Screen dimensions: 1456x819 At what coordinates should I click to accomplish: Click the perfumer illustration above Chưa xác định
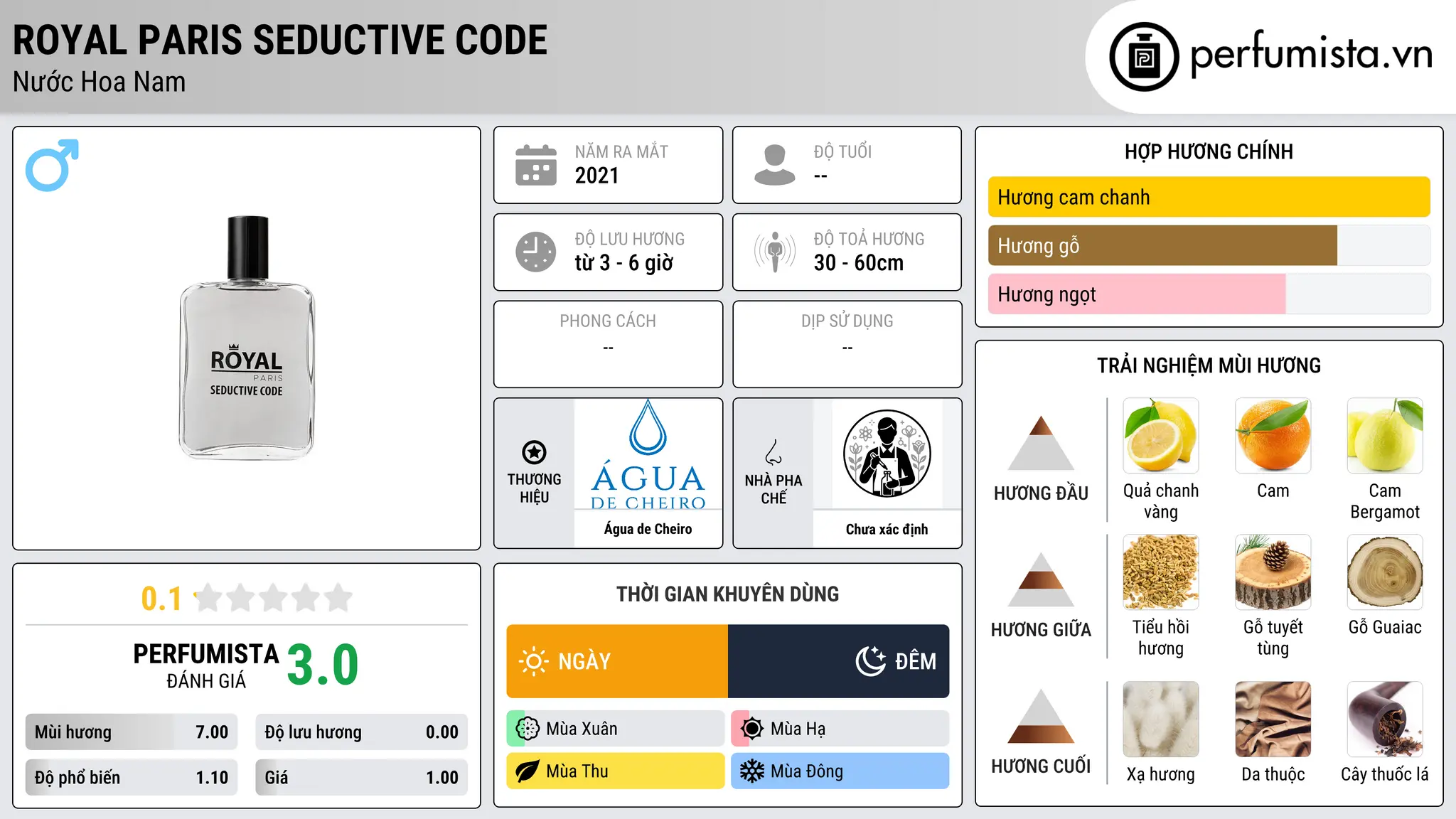pyautogui.click(x=887, y=454)
